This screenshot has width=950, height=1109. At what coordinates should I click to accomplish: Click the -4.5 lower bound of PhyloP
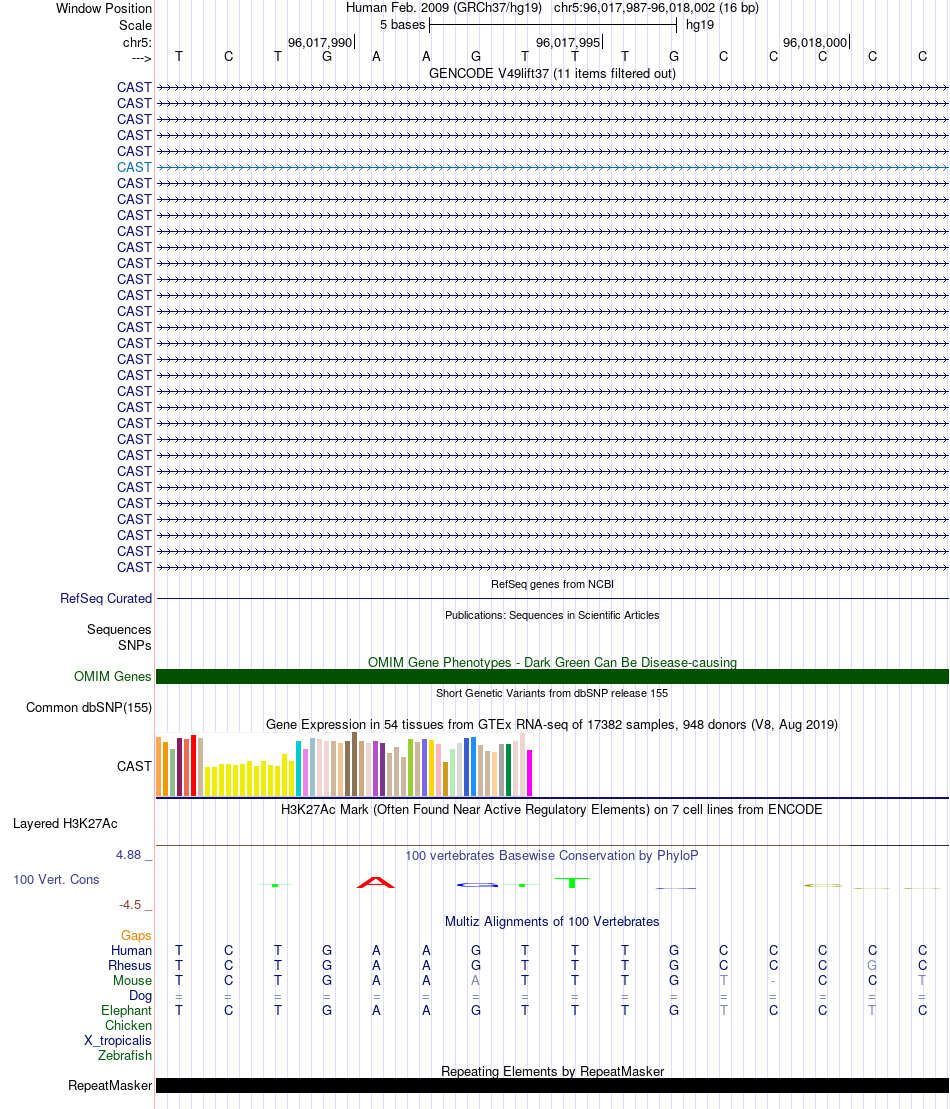click(130, 905)
